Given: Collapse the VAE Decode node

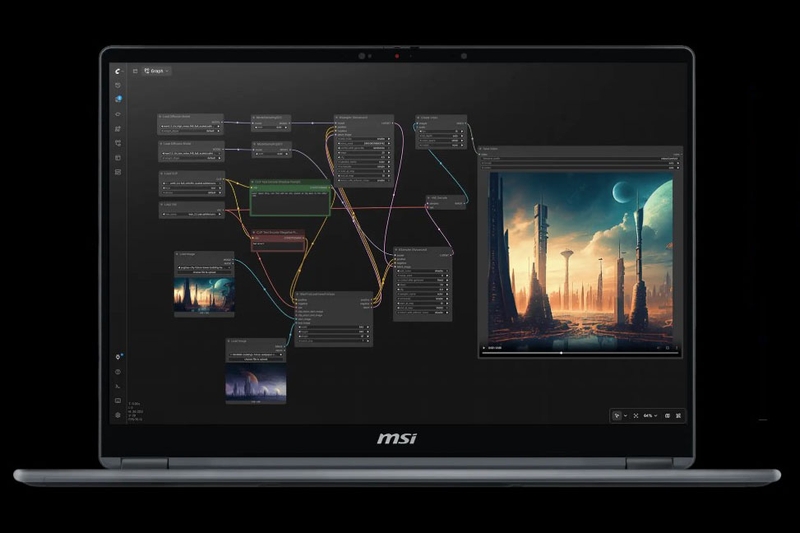Looking at the screenshot, I should [x=429, y=198].
